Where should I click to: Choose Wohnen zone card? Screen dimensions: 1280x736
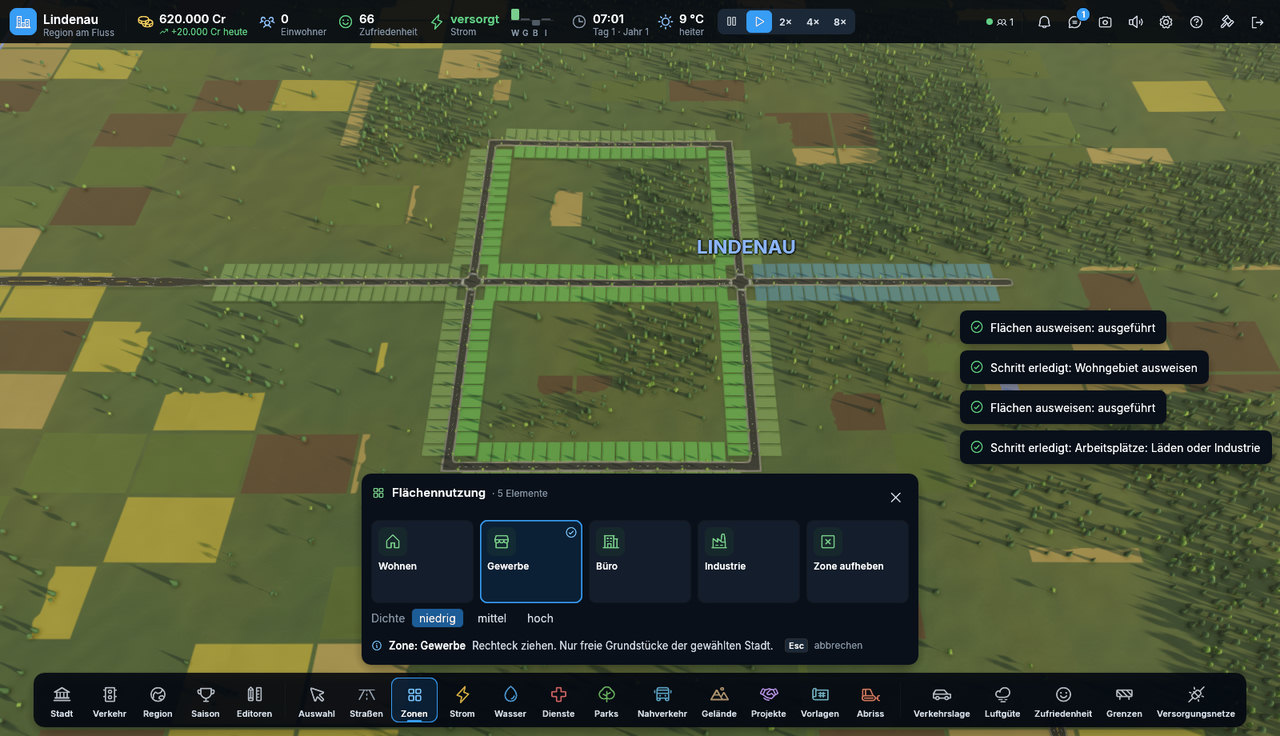[x=422, y=561]
